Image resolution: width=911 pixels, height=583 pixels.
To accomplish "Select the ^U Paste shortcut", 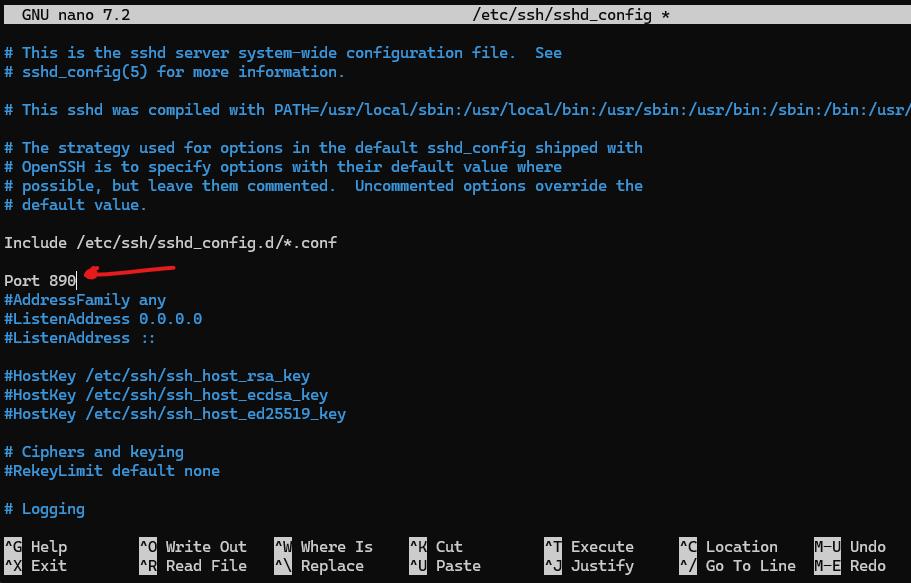I will (x=445, y=566).
